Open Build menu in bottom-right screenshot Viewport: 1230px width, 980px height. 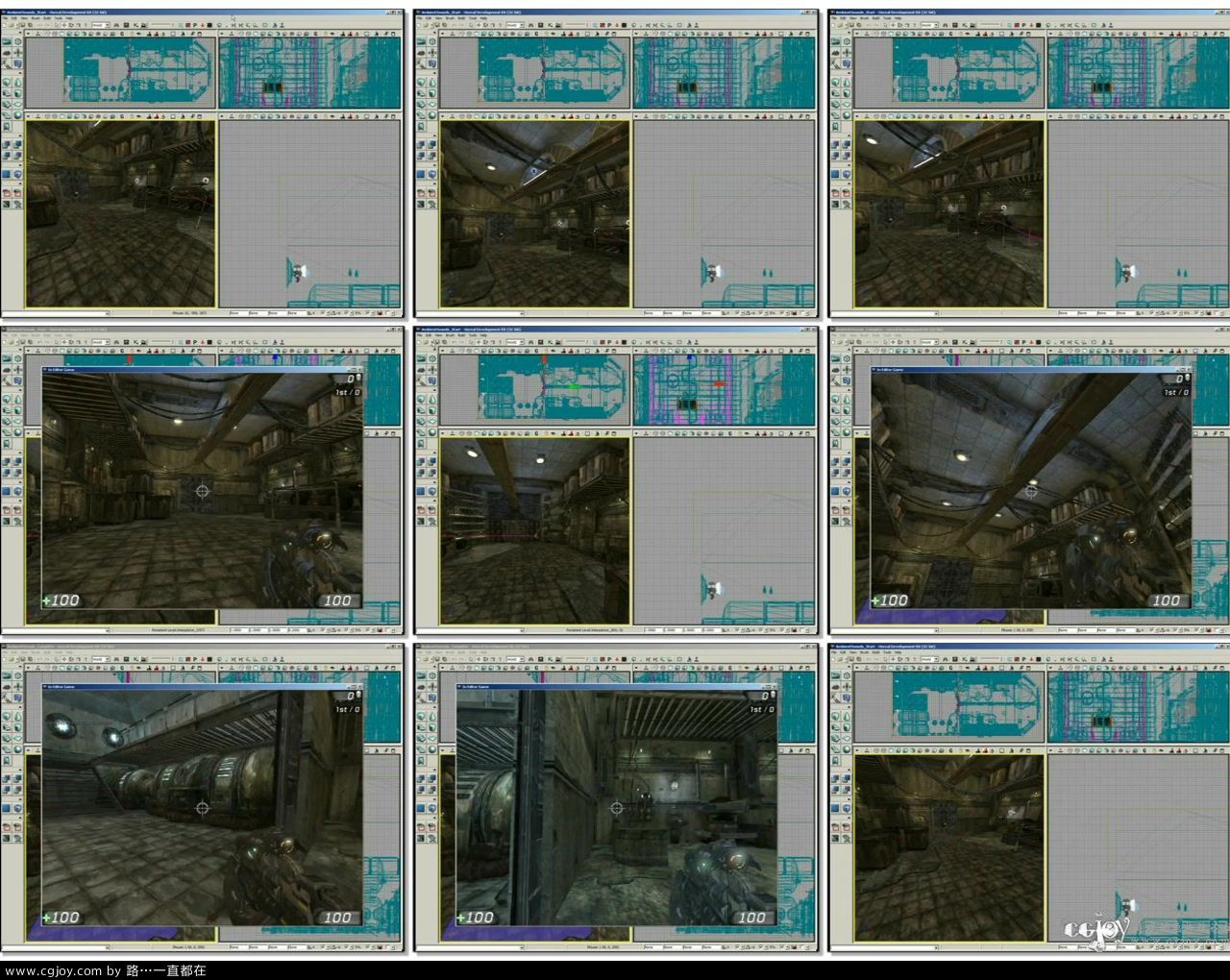pos(877,652)
